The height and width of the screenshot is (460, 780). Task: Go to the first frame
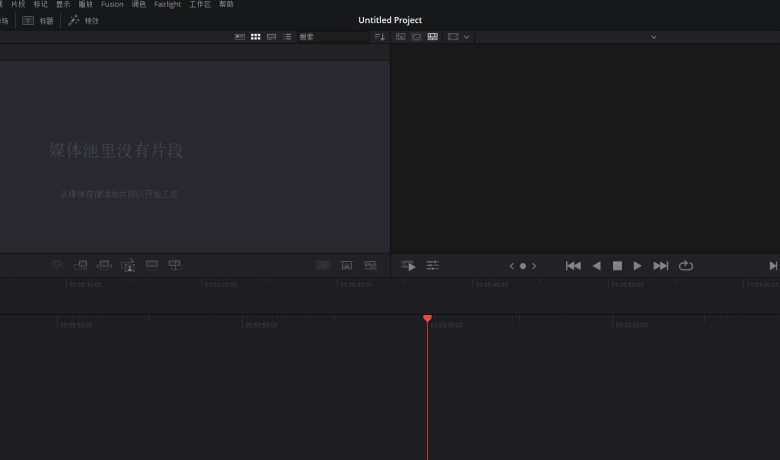pos(573,266)
